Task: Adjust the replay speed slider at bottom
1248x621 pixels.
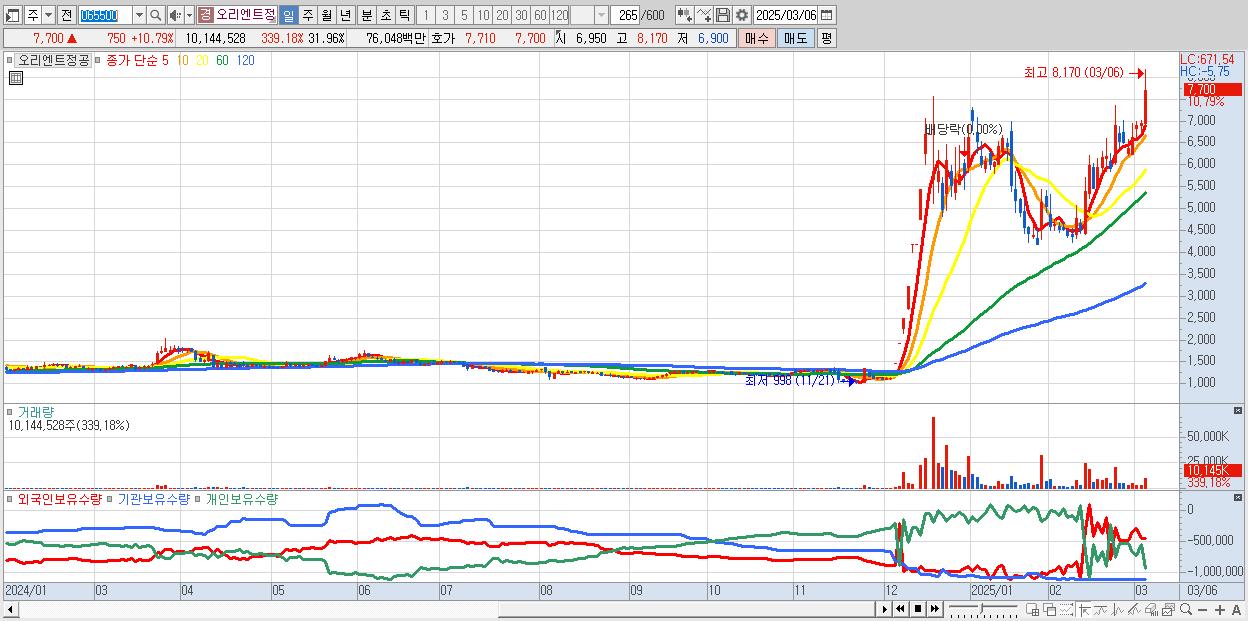Action: coord(983,609)
